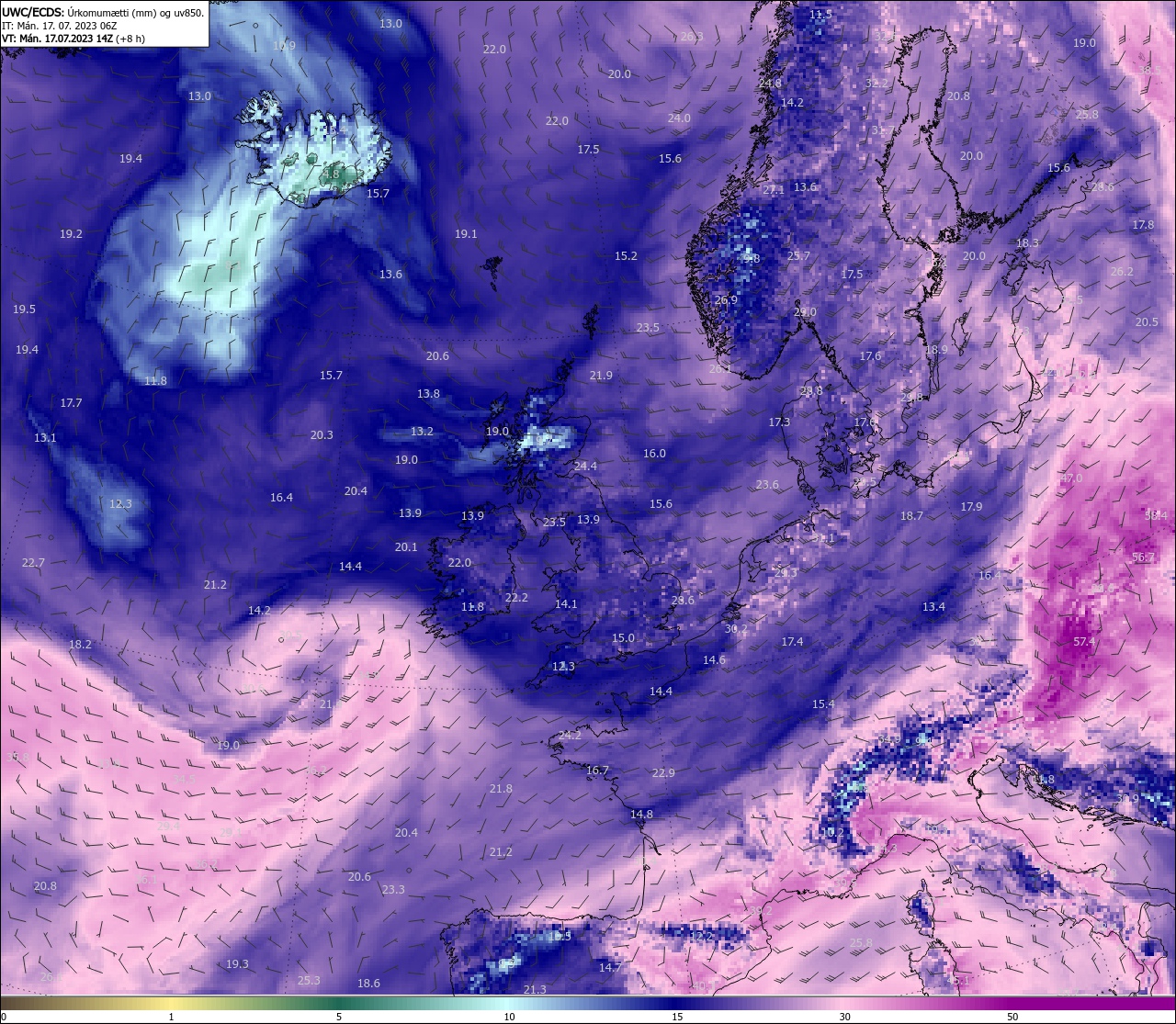Click the 17.8 value at right edge
The image size is (1176, 1024).
1143,225
